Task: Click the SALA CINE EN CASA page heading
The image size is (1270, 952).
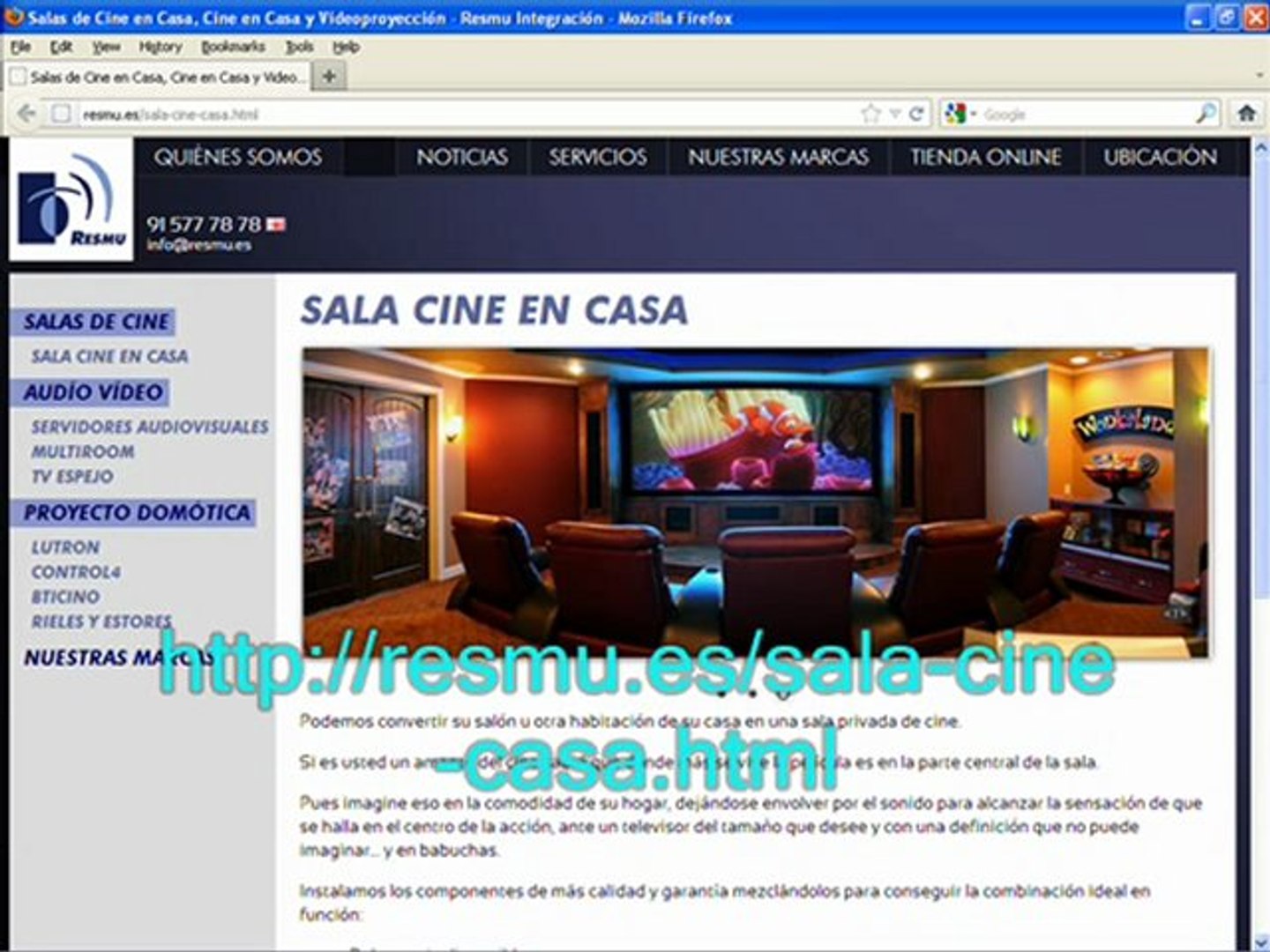Action: coord(494,310)
